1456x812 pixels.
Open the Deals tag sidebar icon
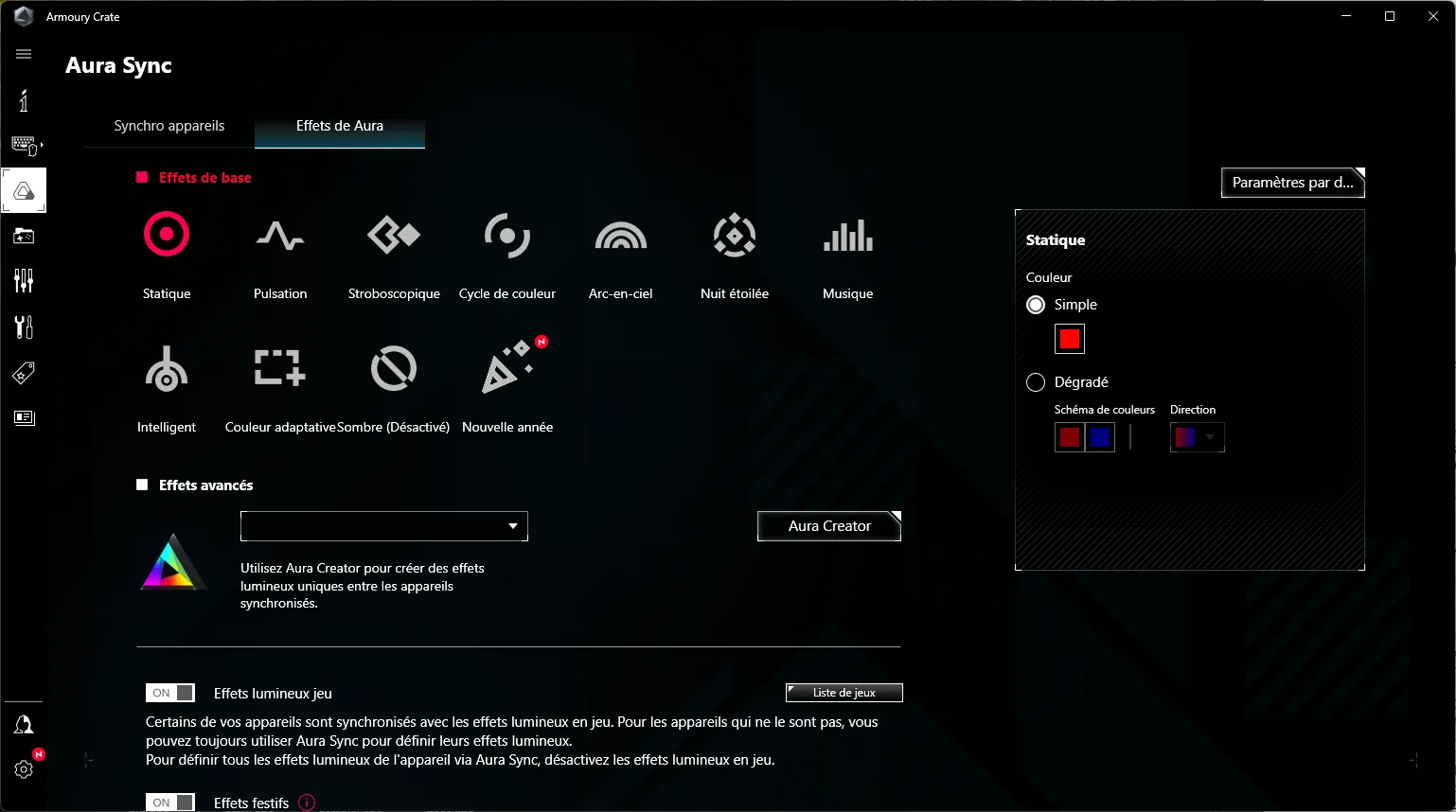(24, 372)
